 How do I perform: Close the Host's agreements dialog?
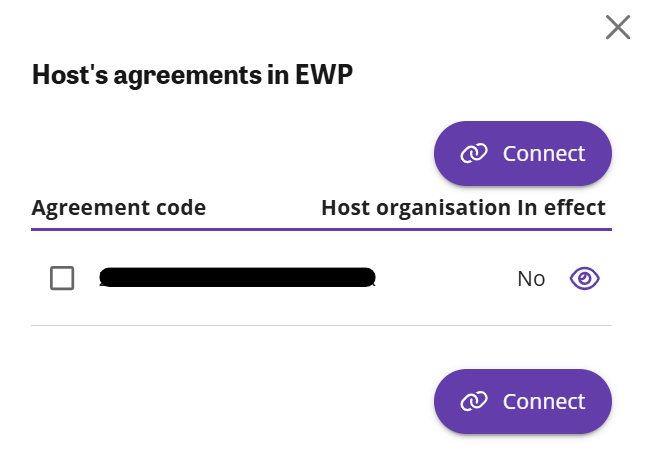618,28
